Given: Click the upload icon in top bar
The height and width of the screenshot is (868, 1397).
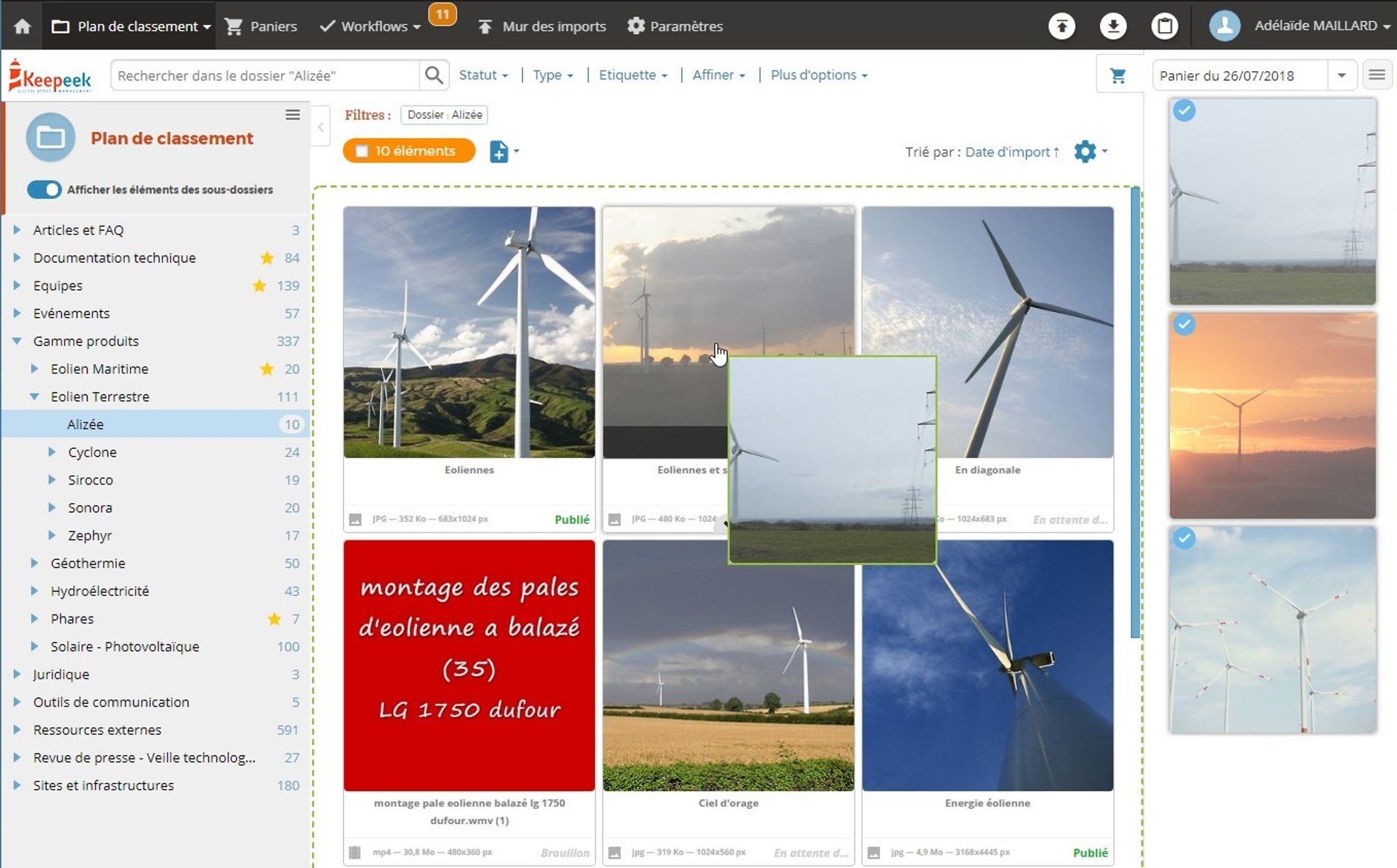Looking at the screenshot, I should 1062,27.
